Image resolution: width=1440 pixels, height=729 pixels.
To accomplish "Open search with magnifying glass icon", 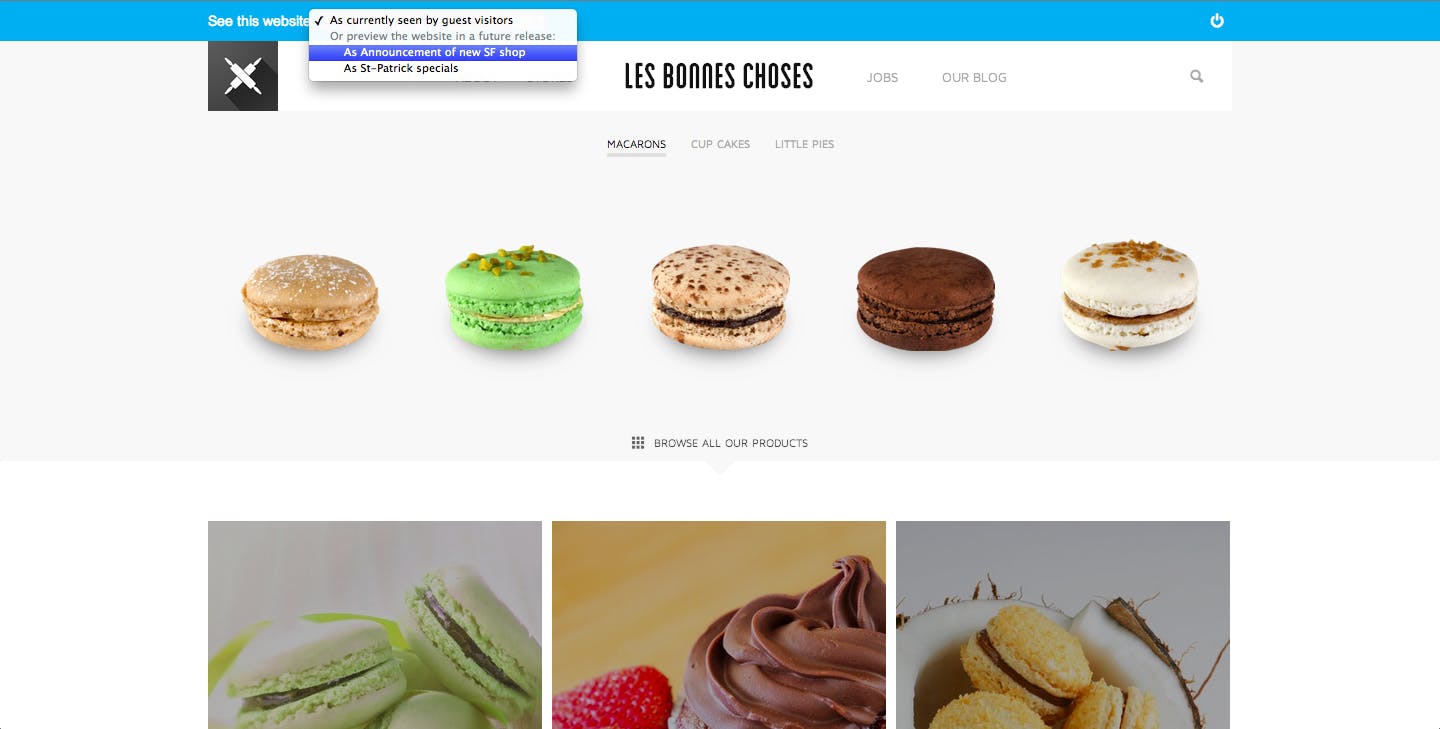I will pyautogui.click(x=1196, y=76).
